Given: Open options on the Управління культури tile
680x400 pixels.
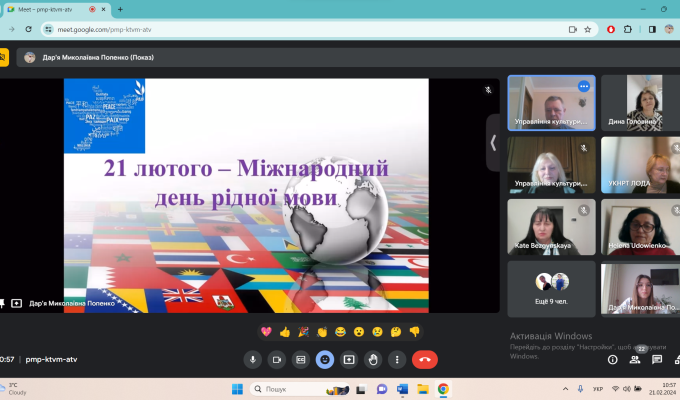Looking at the screenshot, I should point(583,86).
